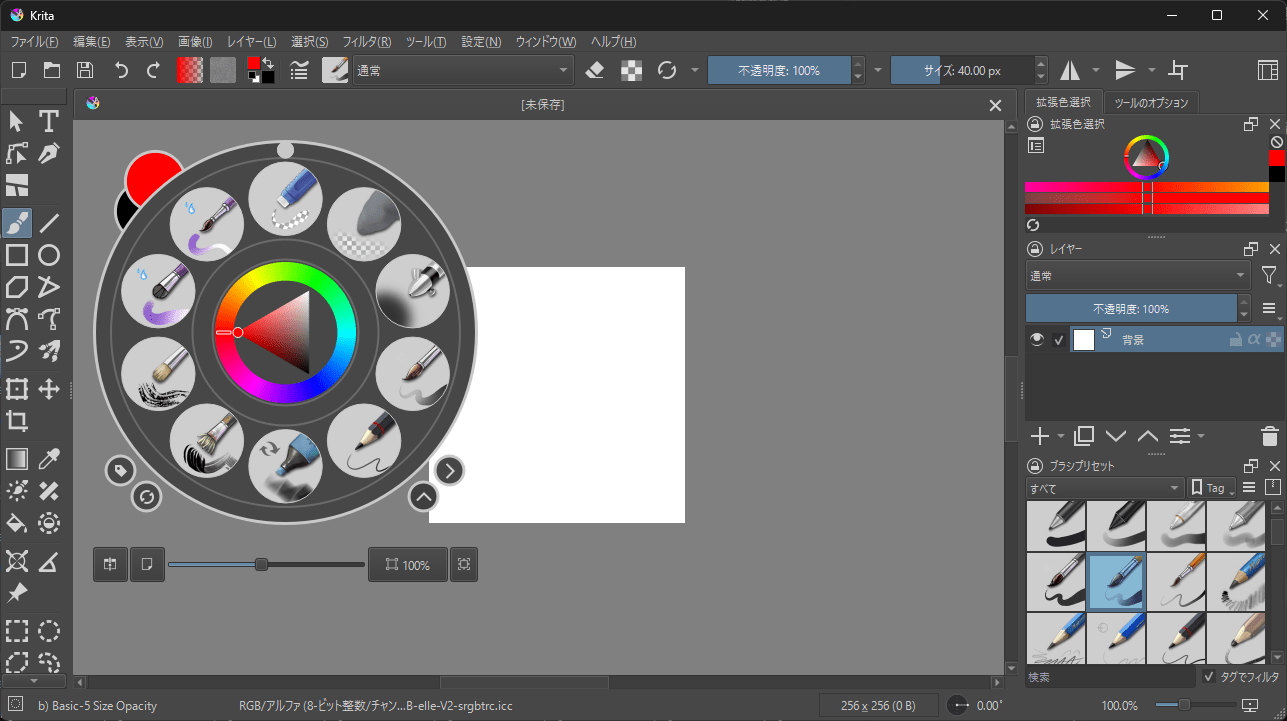Open the blend mode dropdown in Layers panel

point(1137,275)
